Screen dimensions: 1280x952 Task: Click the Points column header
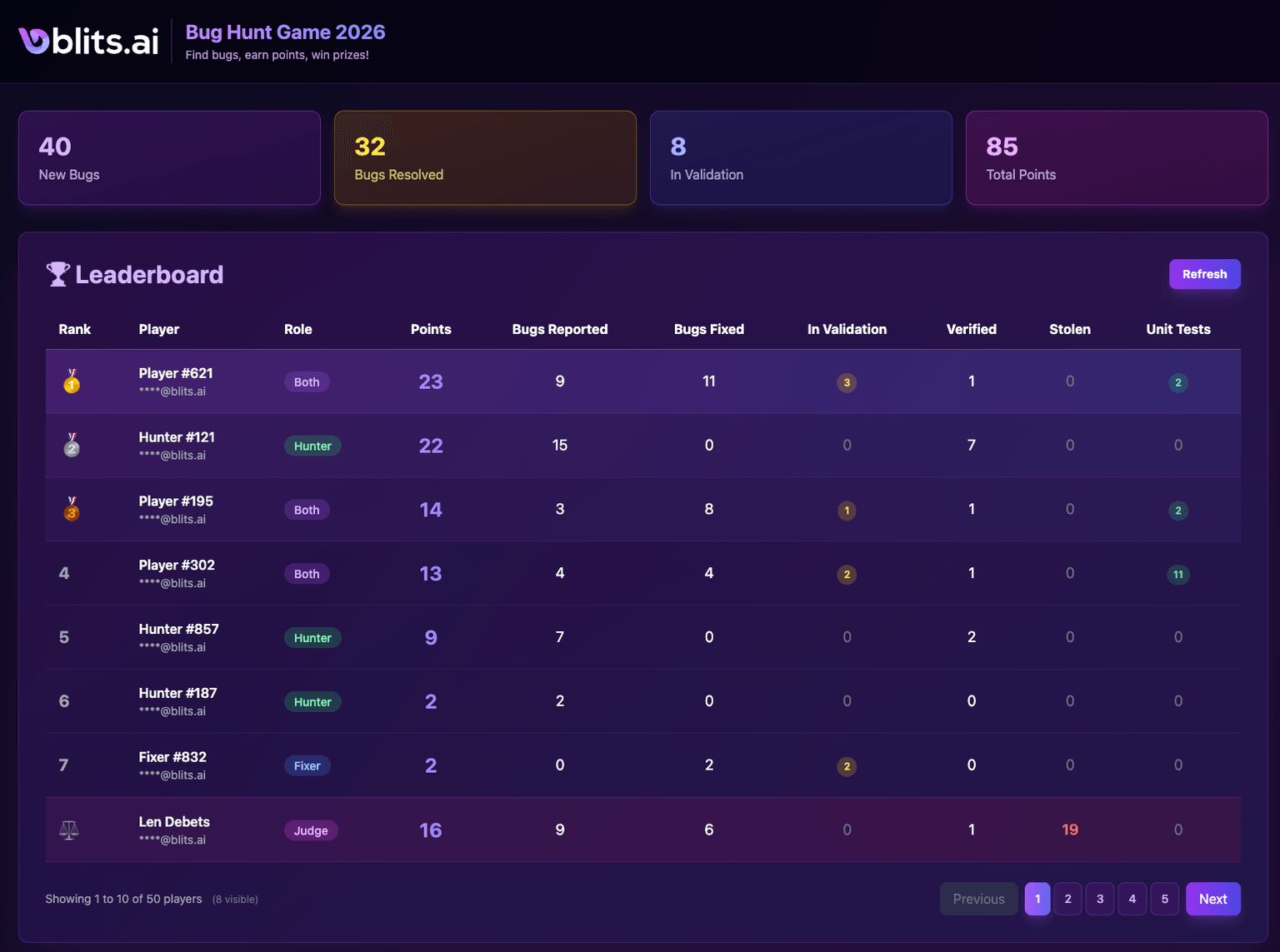431,329
